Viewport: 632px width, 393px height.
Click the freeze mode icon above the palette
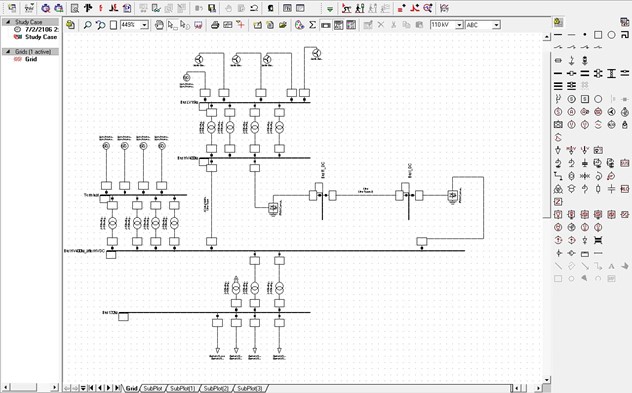coord(558,22)
